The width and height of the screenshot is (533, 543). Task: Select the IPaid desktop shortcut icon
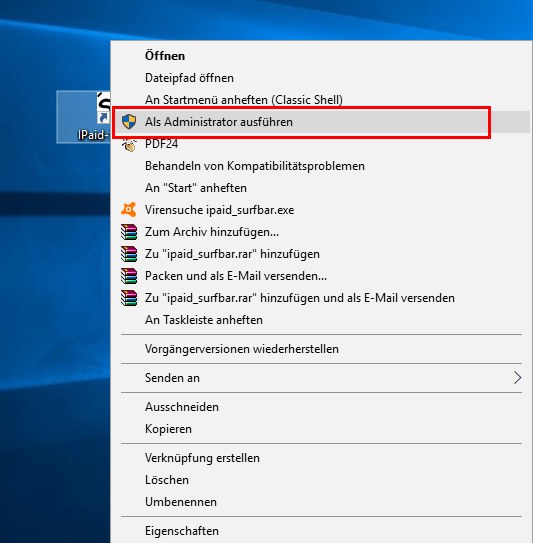point(83,117)
